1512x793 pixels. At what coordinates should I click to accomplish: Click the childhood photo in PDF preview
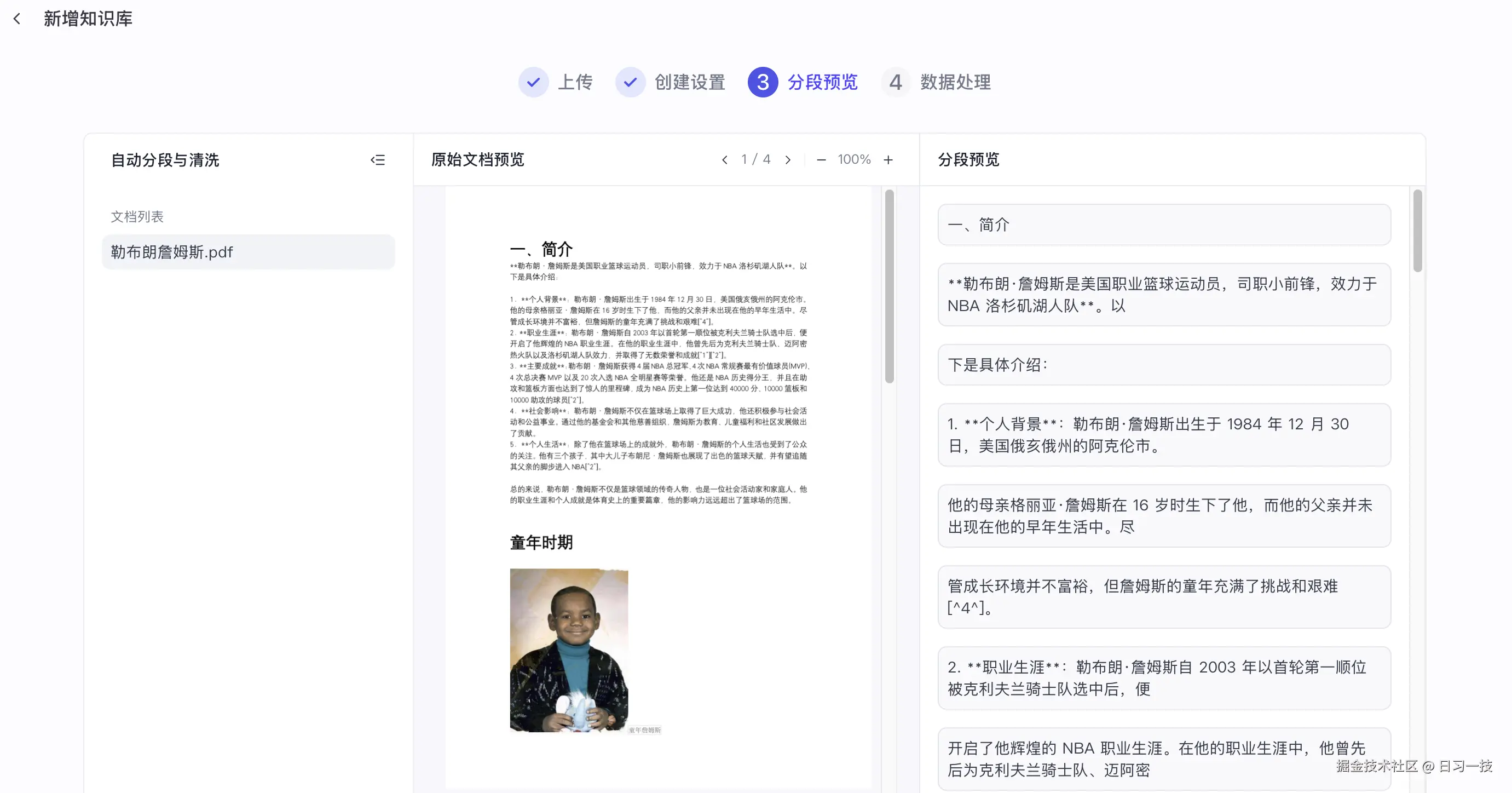pyautogui.click(x=569, y=650)
